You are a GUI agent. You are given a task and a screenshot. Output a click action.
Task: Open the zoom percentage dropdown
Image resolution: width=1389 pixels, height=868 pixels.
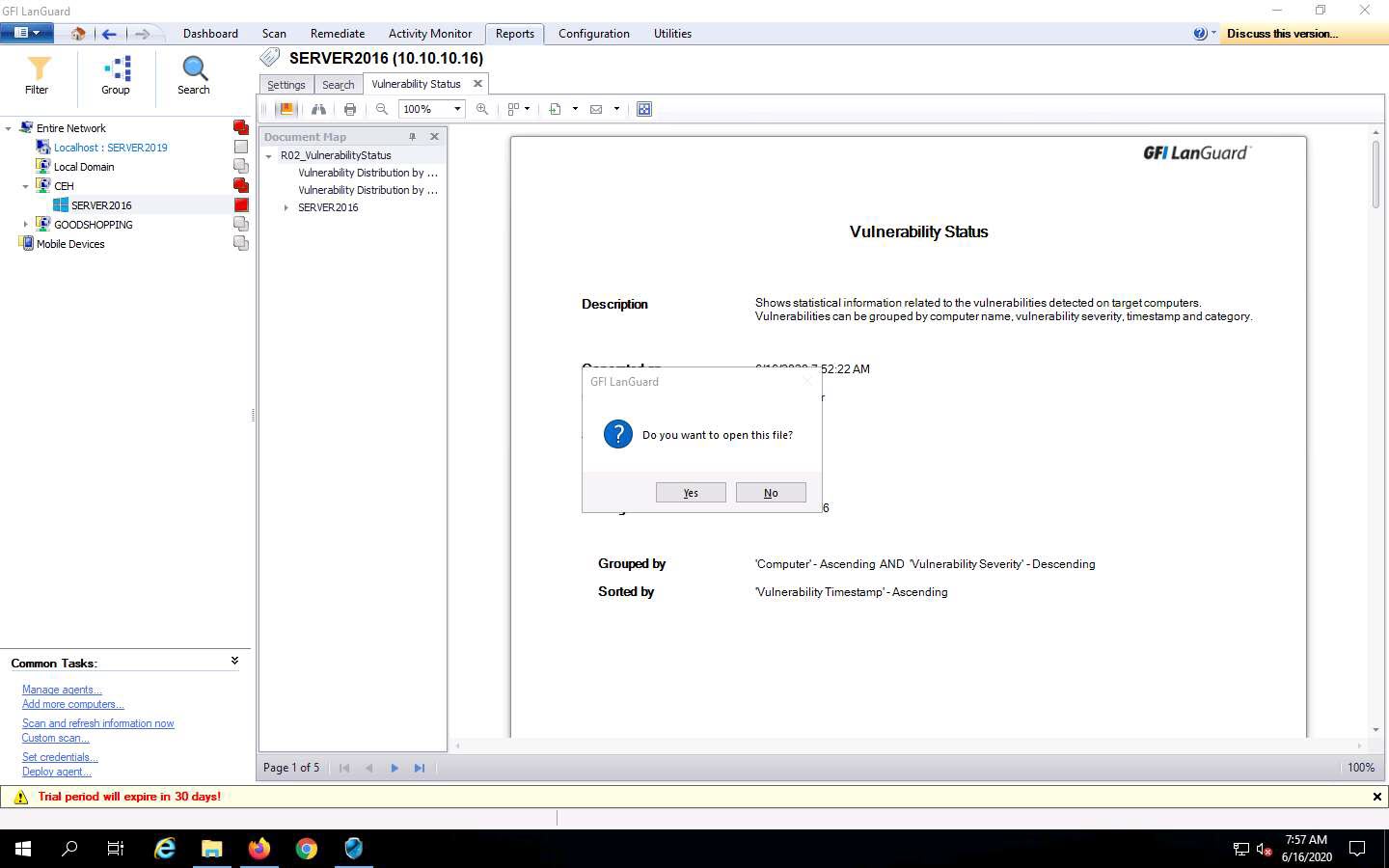[457, 109]
